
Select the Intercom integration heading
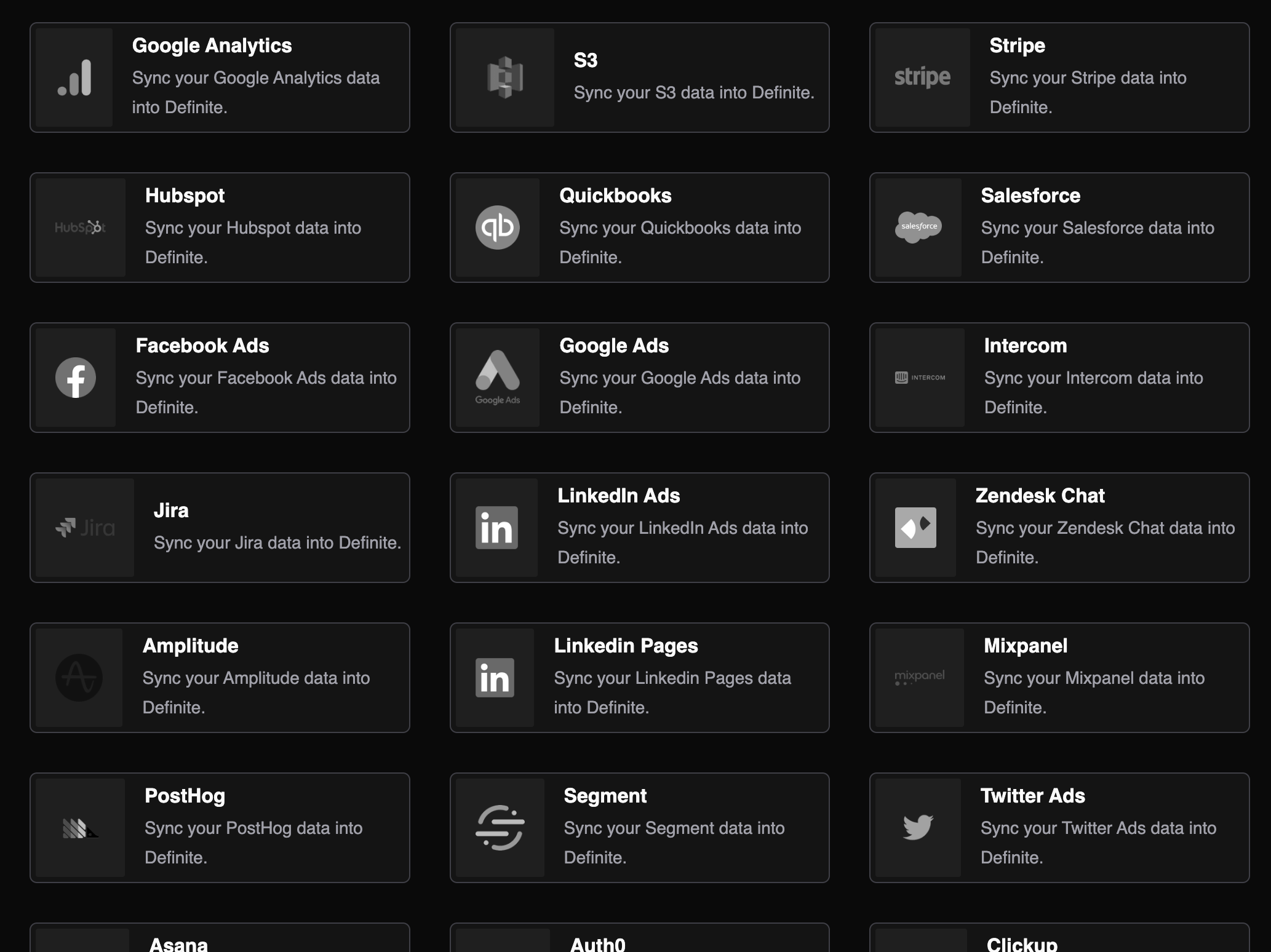(x=1025, y=346)
